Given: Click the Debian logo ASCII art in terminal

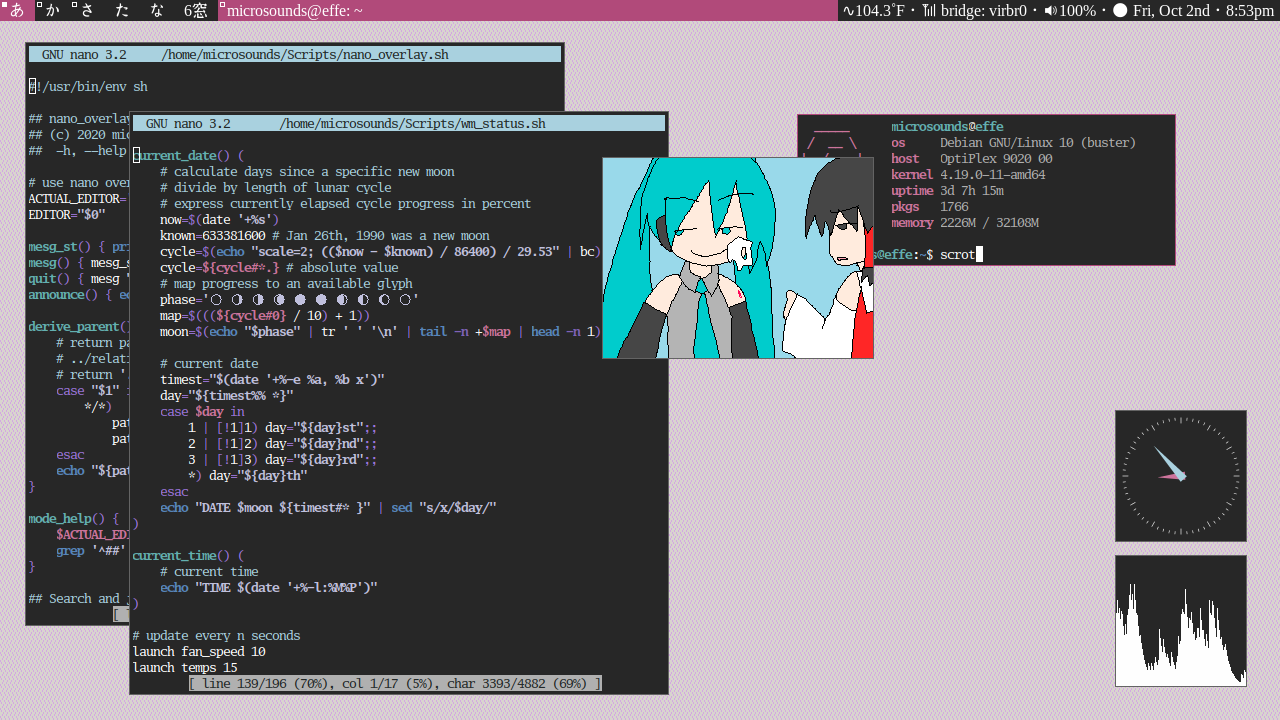Looking at the screenshot, I should [833, 142].
